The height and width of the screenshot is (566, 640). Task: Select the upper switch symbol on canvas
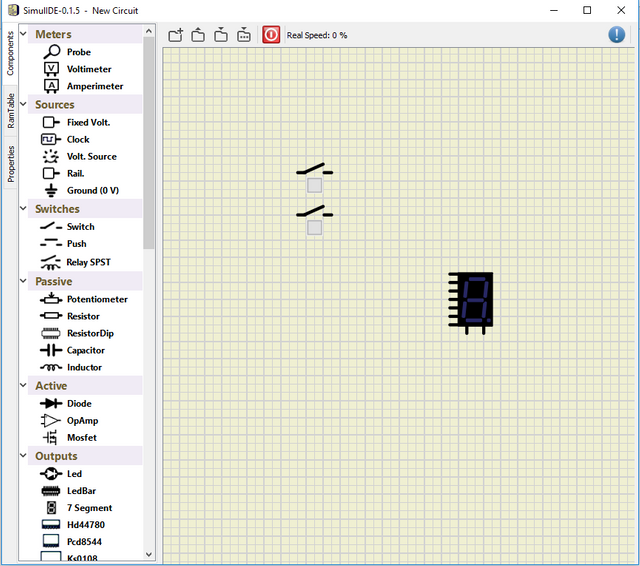point(314,169)
